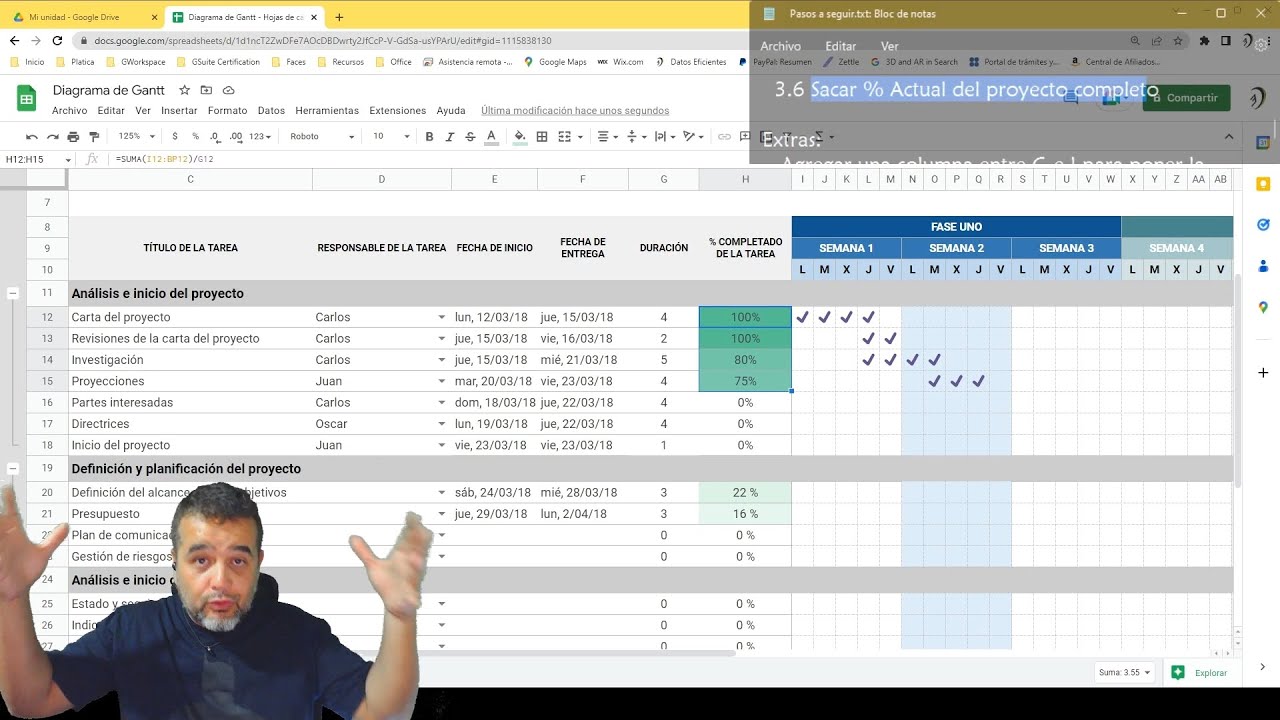Uncheck Carta del proyecto Tuesday week 1 tick
Image resolution: width=1280 pixels, height=720 pixels.
tap(824, 317)
